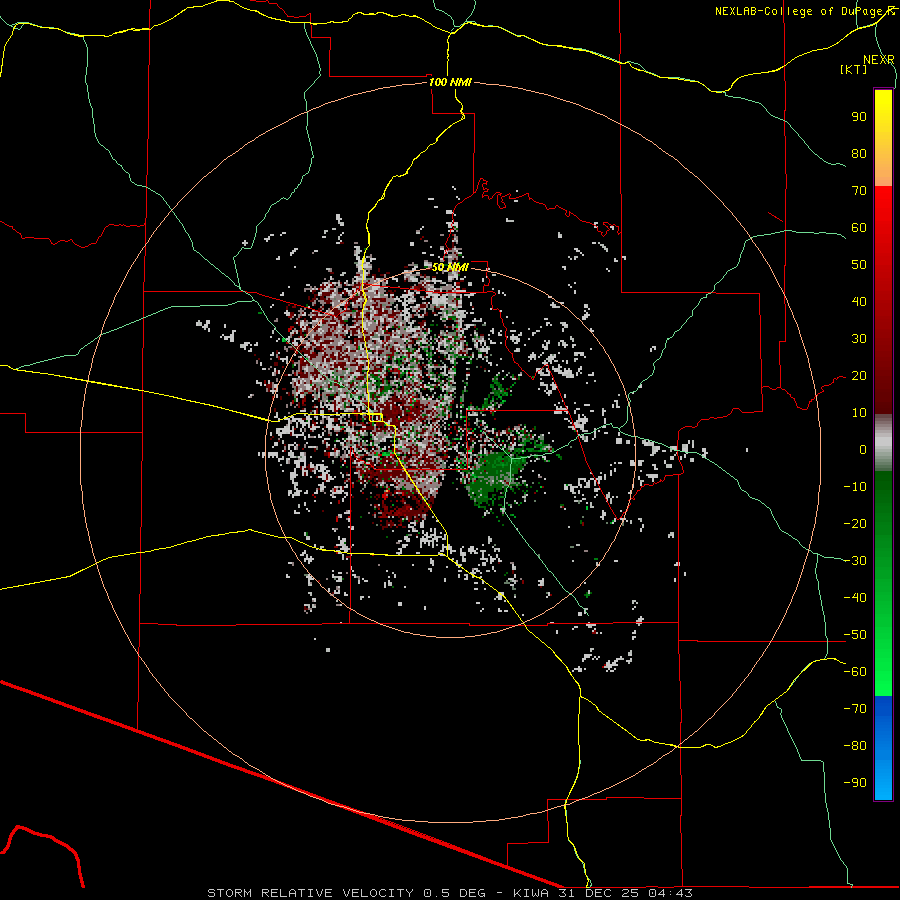Click the -90 value on the velocity scale
This screenshot has height=900, width=900.
point(855,783)
